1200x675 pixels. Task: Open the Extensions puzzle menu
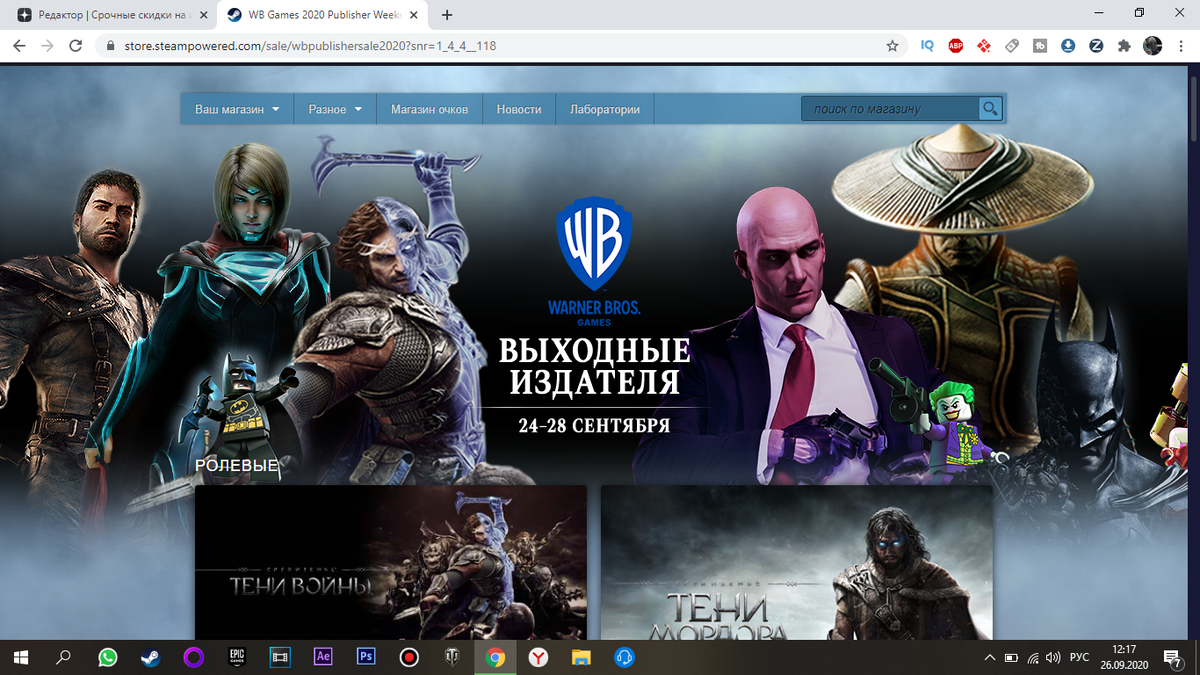click(1124, 46)
